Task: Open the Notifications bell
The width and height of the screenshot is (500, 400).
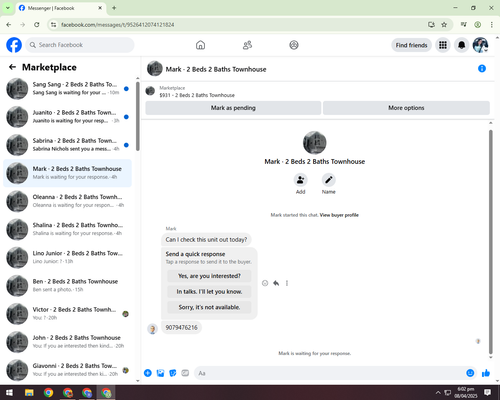Action: [461, 45]
